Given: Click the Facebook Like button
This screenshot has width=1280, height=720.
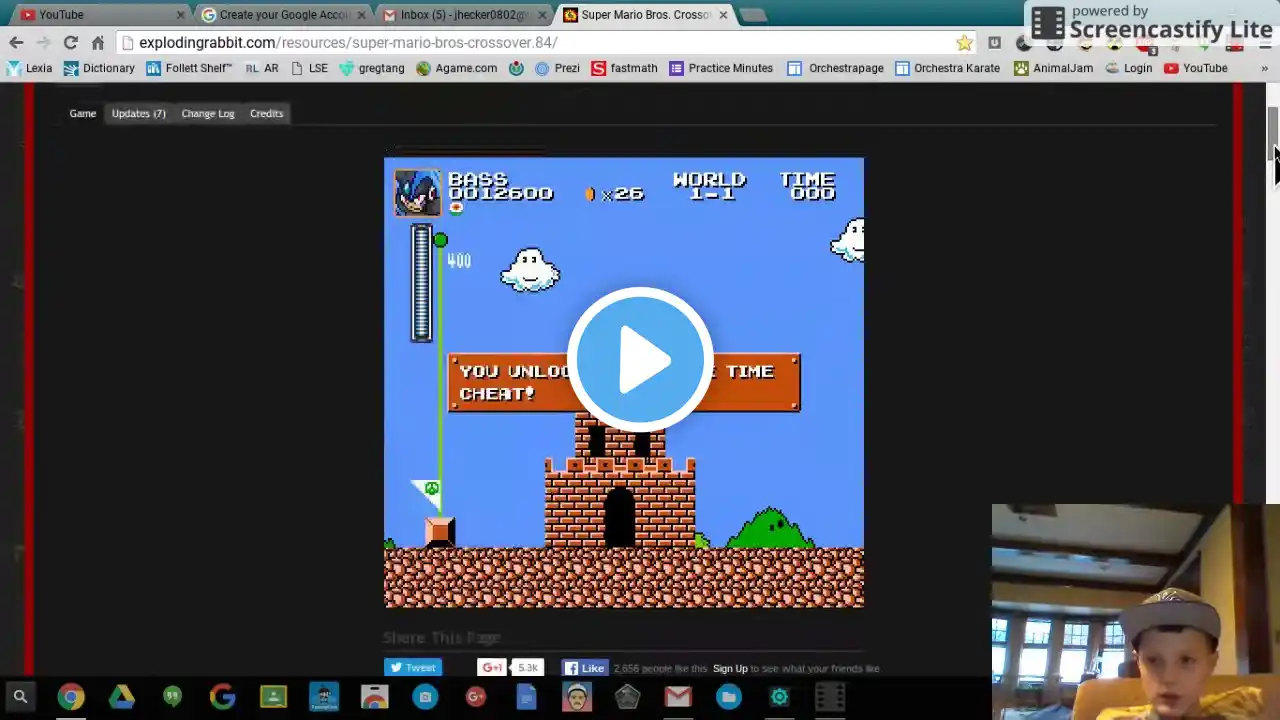Looking at the screenshot, I should tap(585, 668).
